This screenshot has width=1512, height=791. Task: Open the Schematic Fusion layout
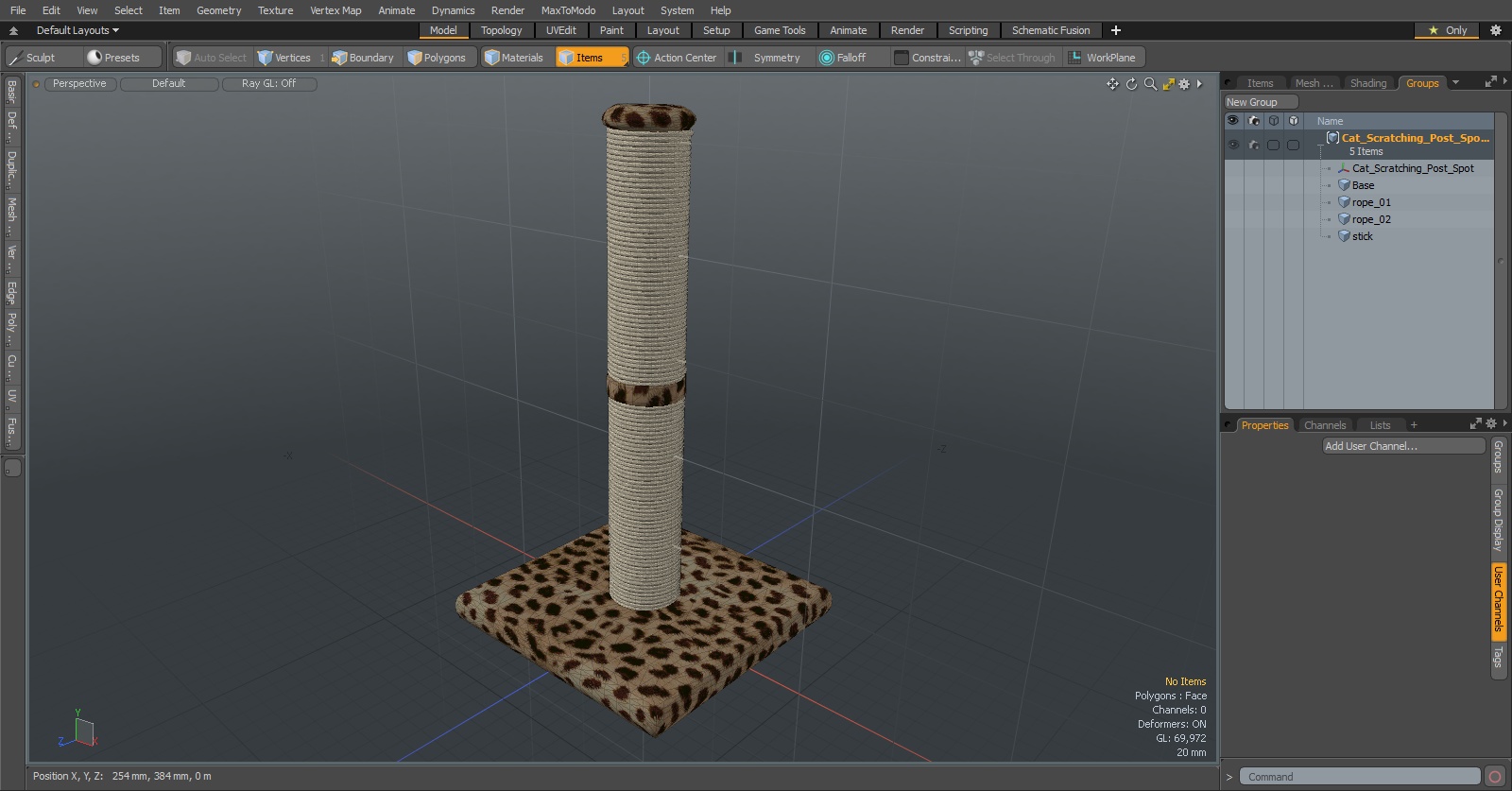1050,30
